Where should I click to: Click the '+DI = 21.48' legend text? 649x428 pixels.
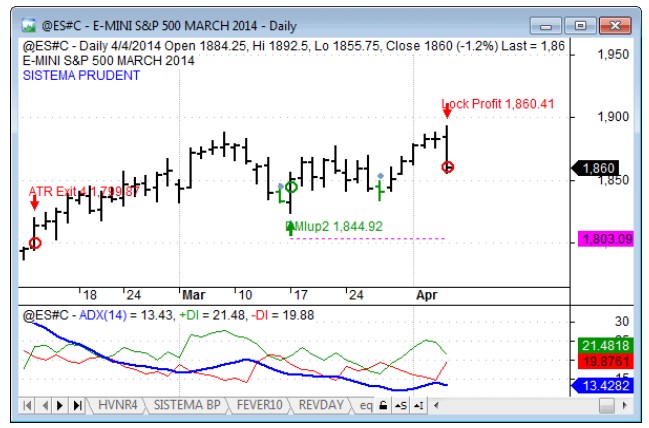pos(210,315)
